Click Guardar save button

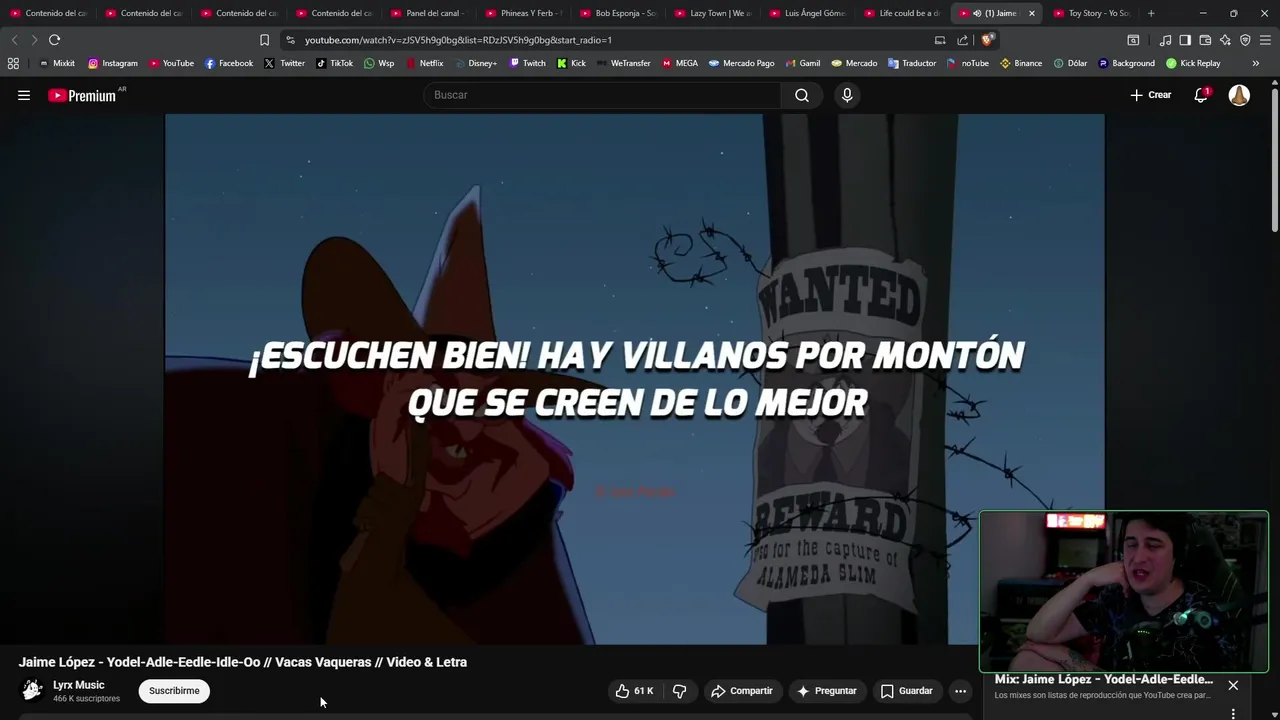(906, 691)
